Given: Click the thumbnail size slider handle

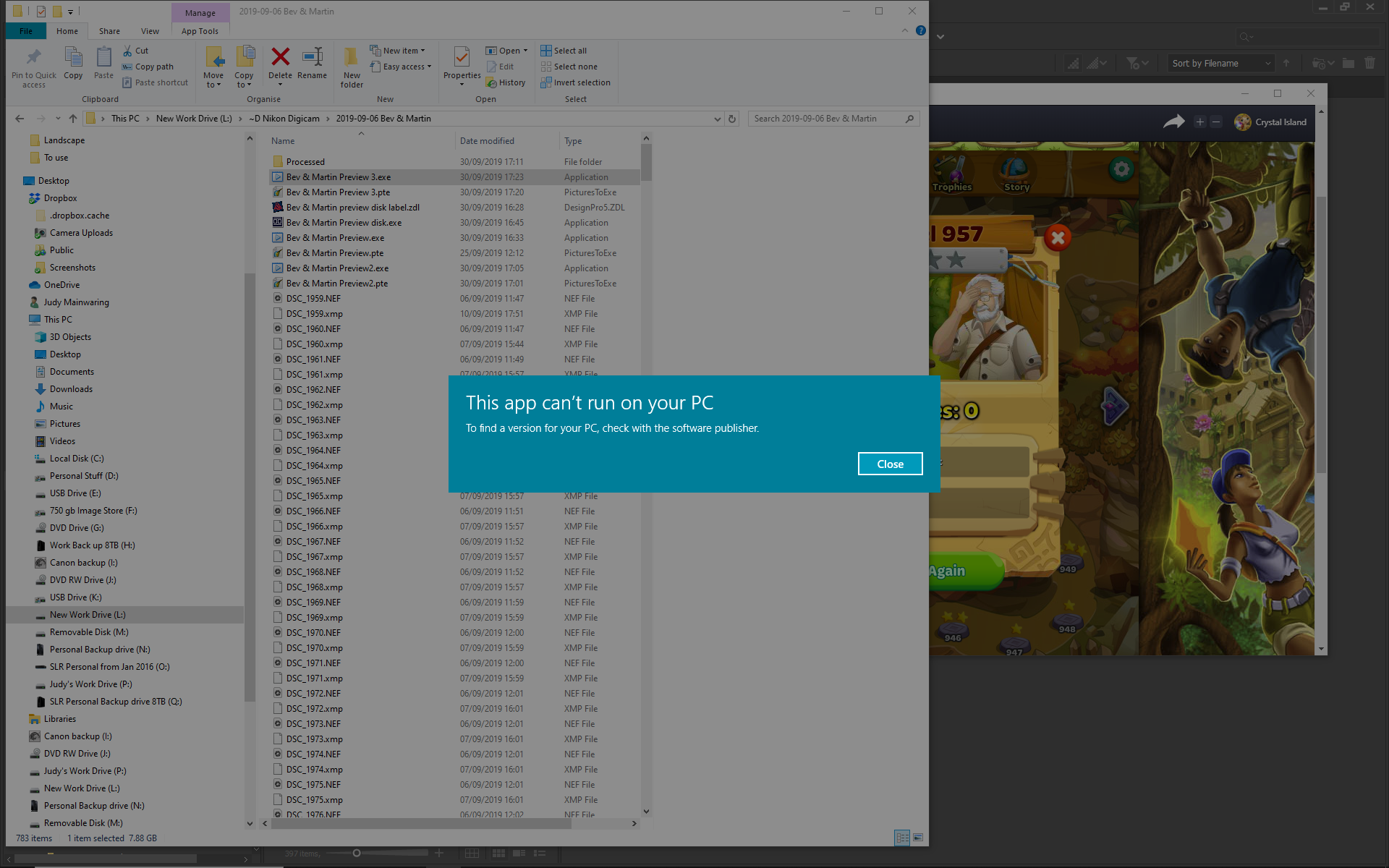Looking at the screenshot, I should [356, 854].
